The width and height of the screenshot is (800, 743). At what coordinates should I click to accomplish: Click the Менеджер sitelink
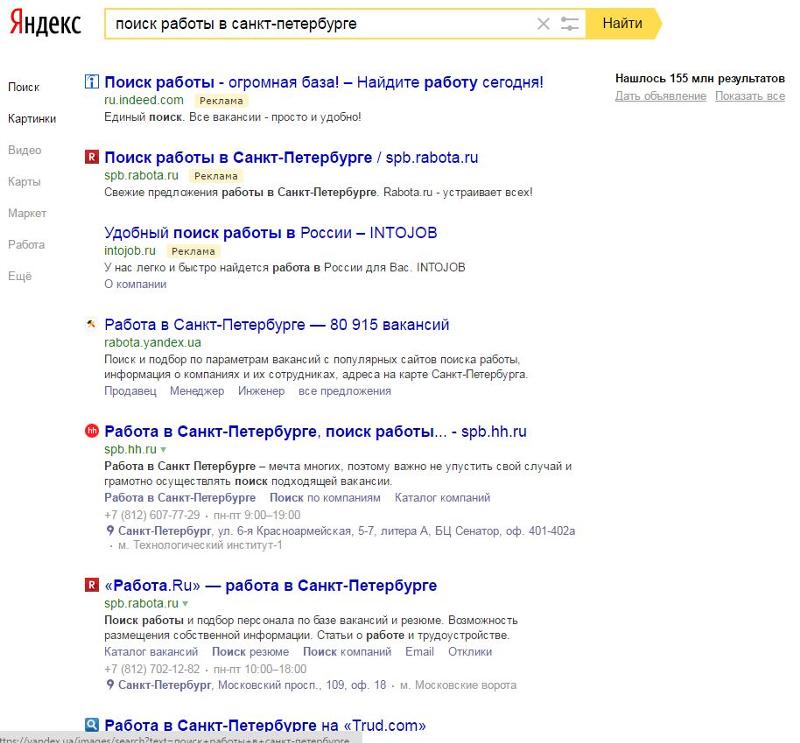pos(197,391)
